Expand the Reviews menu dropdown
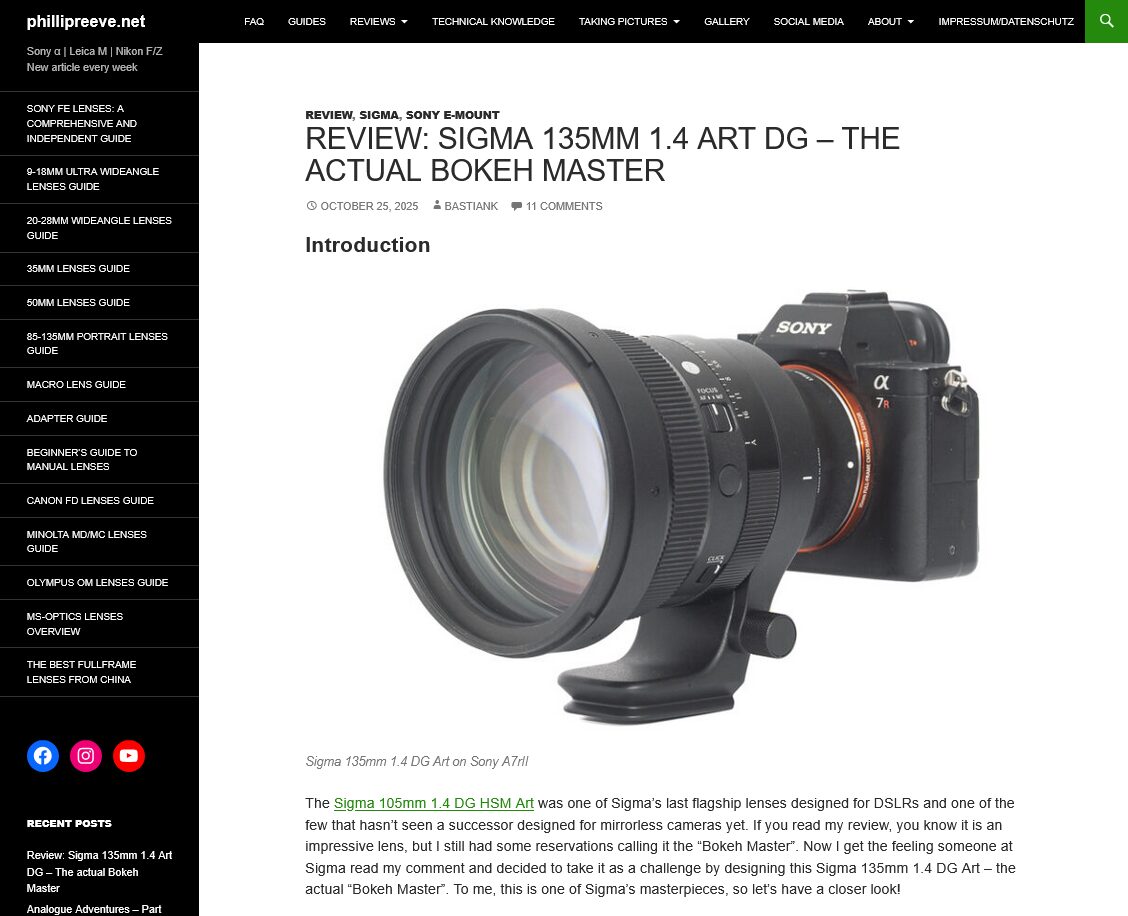1128x916 pixels. pyautogui.click(x=378, y=21)
